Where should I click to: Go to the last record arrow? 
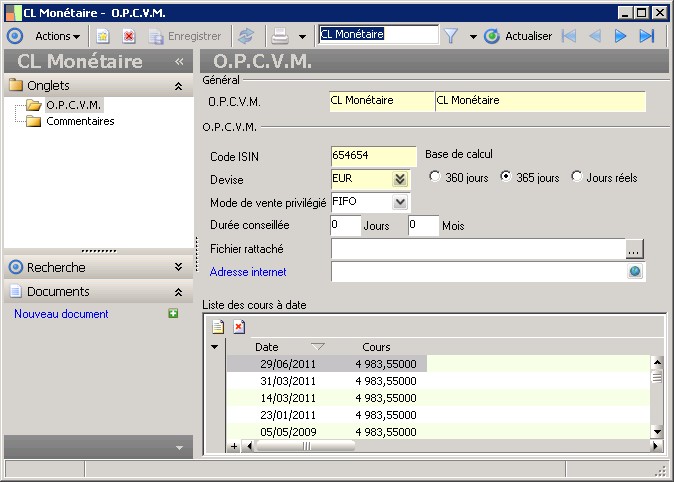[647, 36]
